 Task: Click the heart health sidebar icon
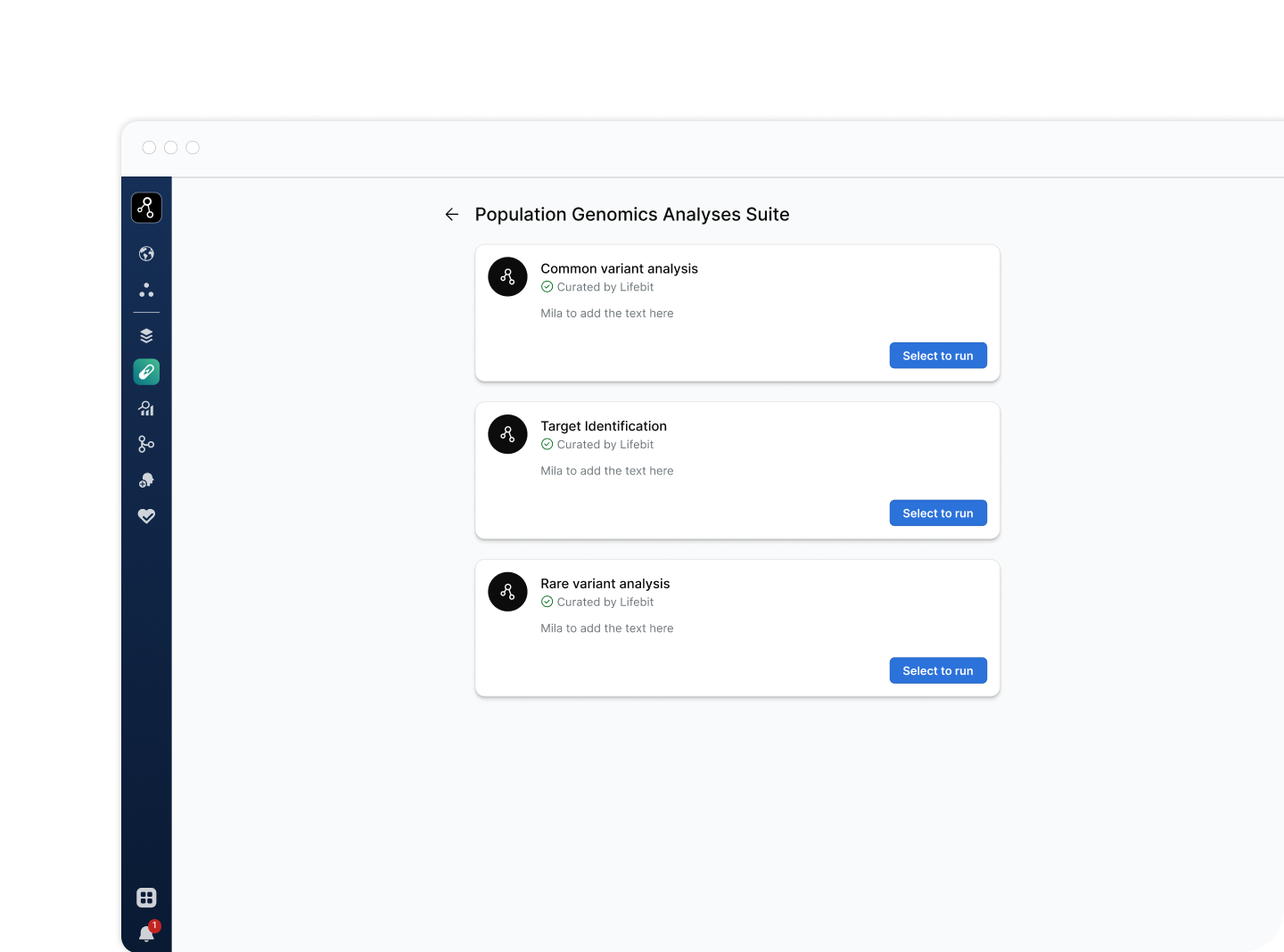146,516
